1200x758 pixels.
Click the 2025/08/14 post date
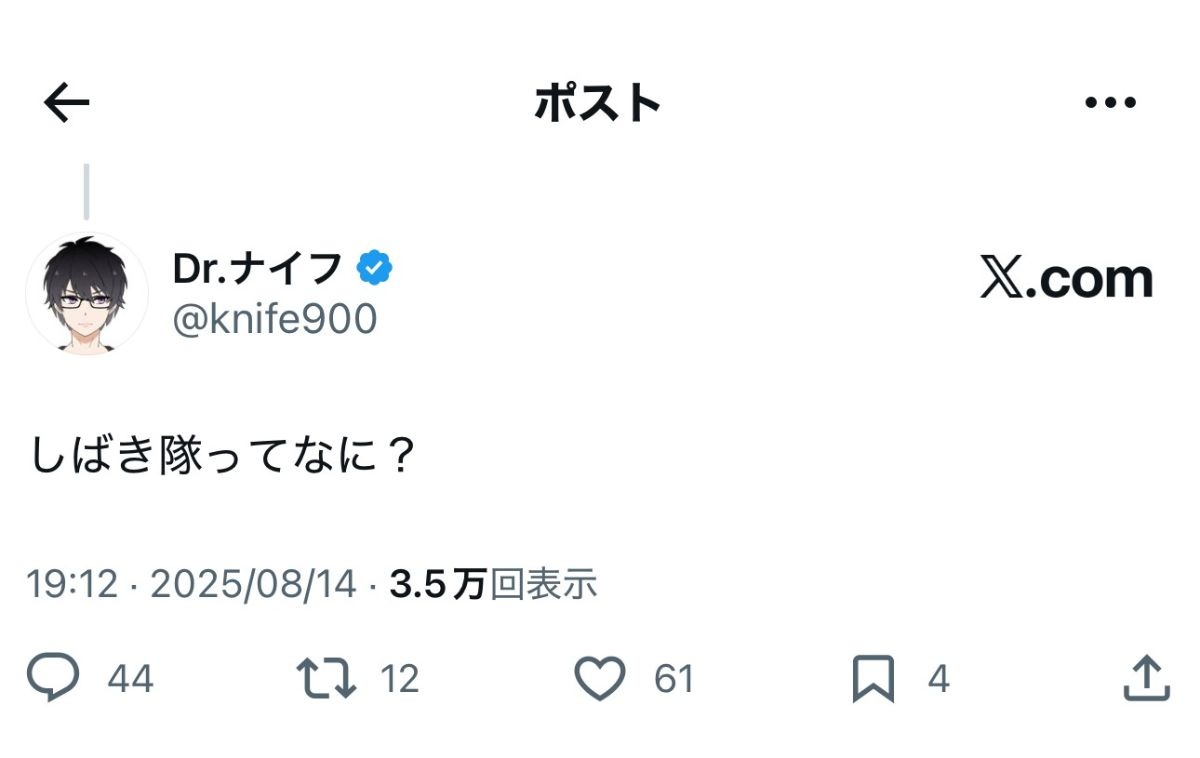pyautogui.click(x=253, y=584)
